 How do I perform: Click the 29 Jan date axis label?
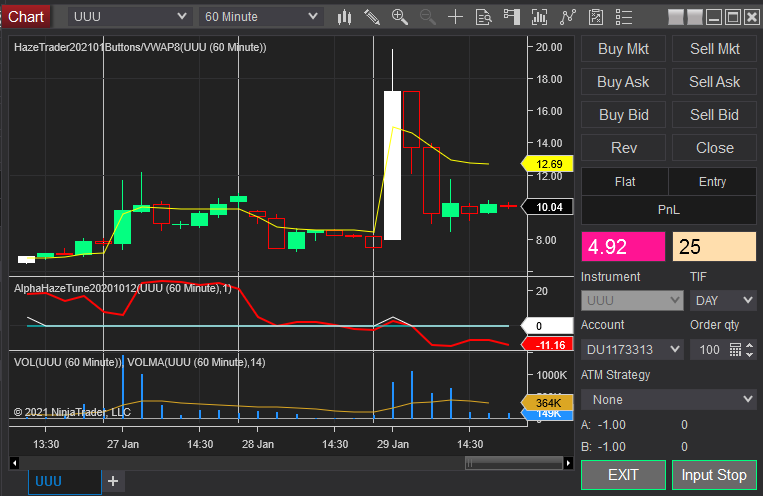point(393,444)
